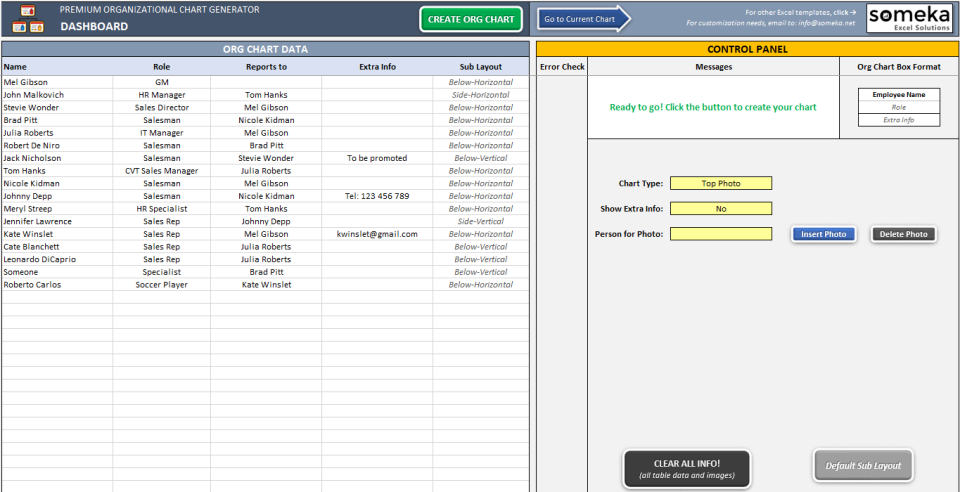
Task: Go to Current Chart arrow button
Action: pos(584,19)
